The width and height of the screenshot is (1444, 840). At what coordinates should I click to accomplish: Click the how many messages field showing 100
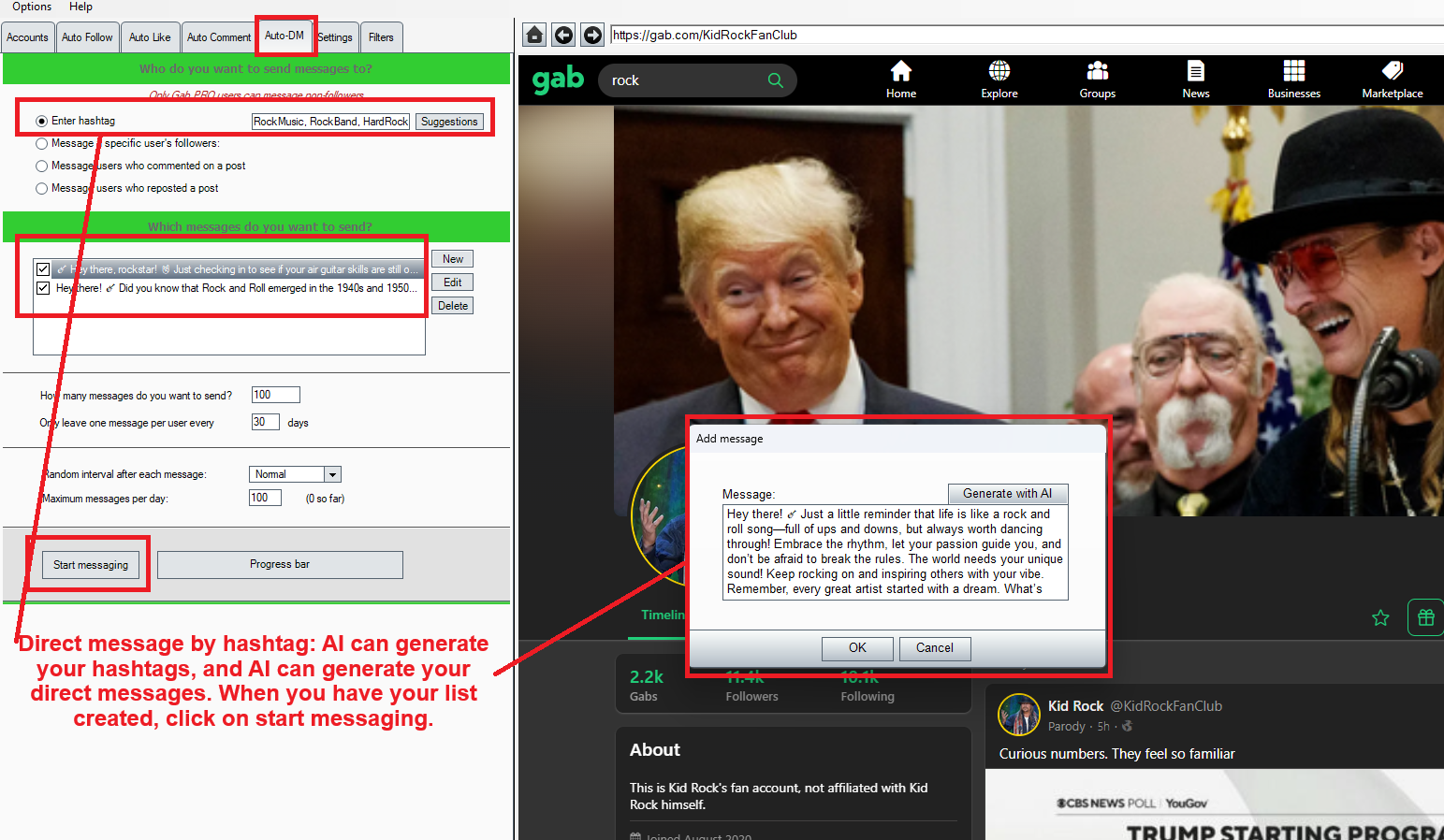pos(275,395)
